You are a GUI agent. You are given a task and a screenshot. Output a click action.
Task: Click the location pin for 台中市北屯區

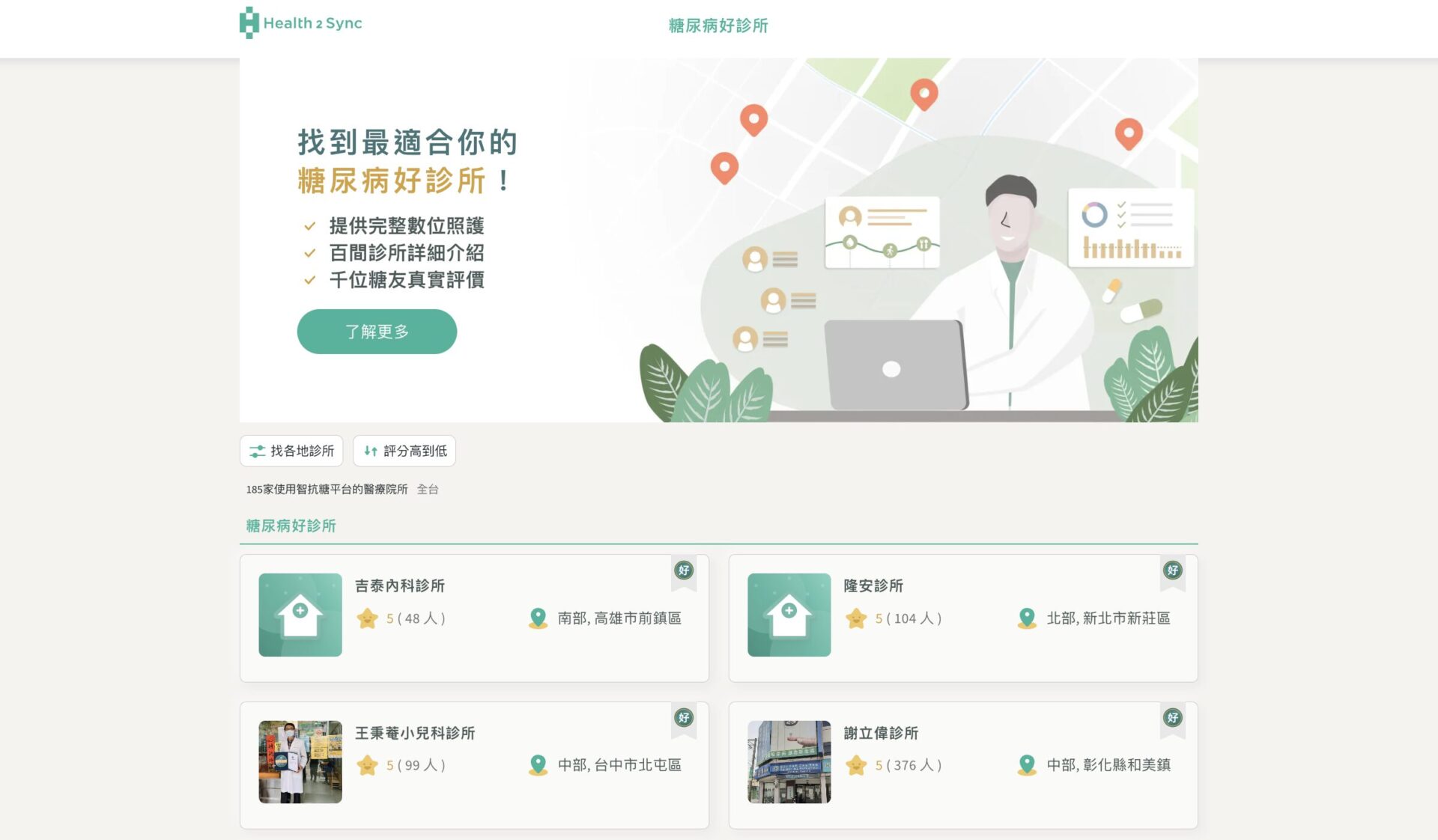[538, 764]
